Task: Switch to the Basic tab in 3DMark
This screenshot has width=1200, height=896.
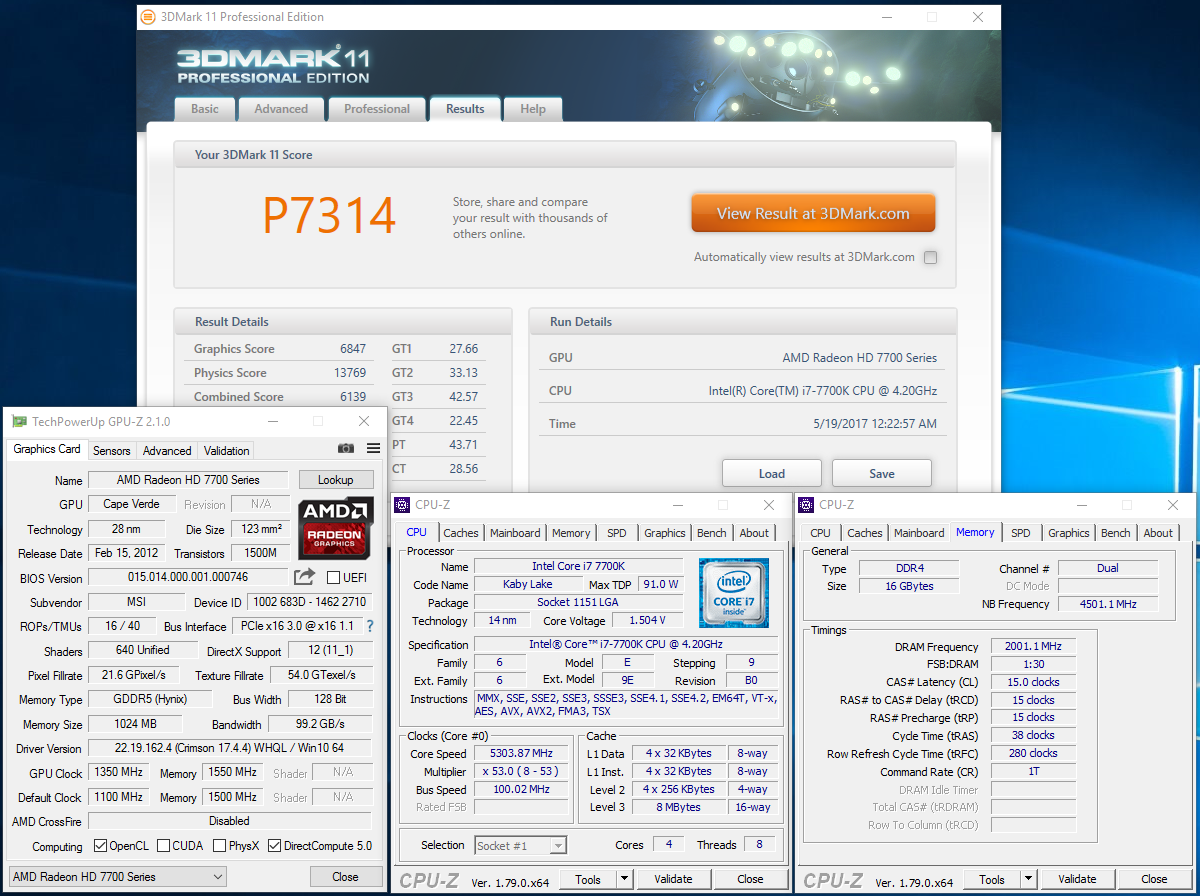Action: point(205,109)
